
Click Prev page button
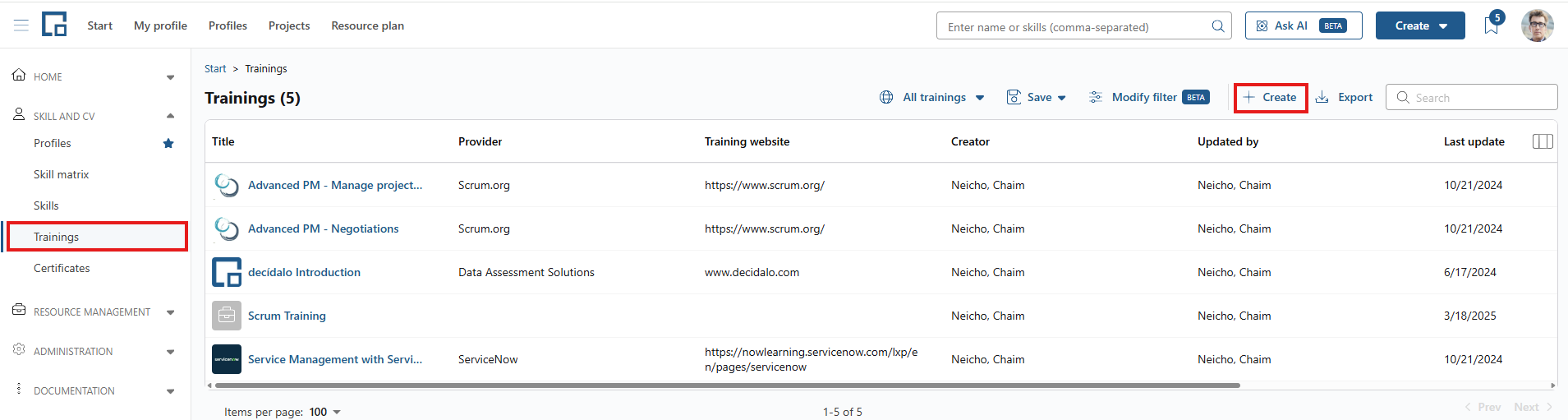[1483, 407]
